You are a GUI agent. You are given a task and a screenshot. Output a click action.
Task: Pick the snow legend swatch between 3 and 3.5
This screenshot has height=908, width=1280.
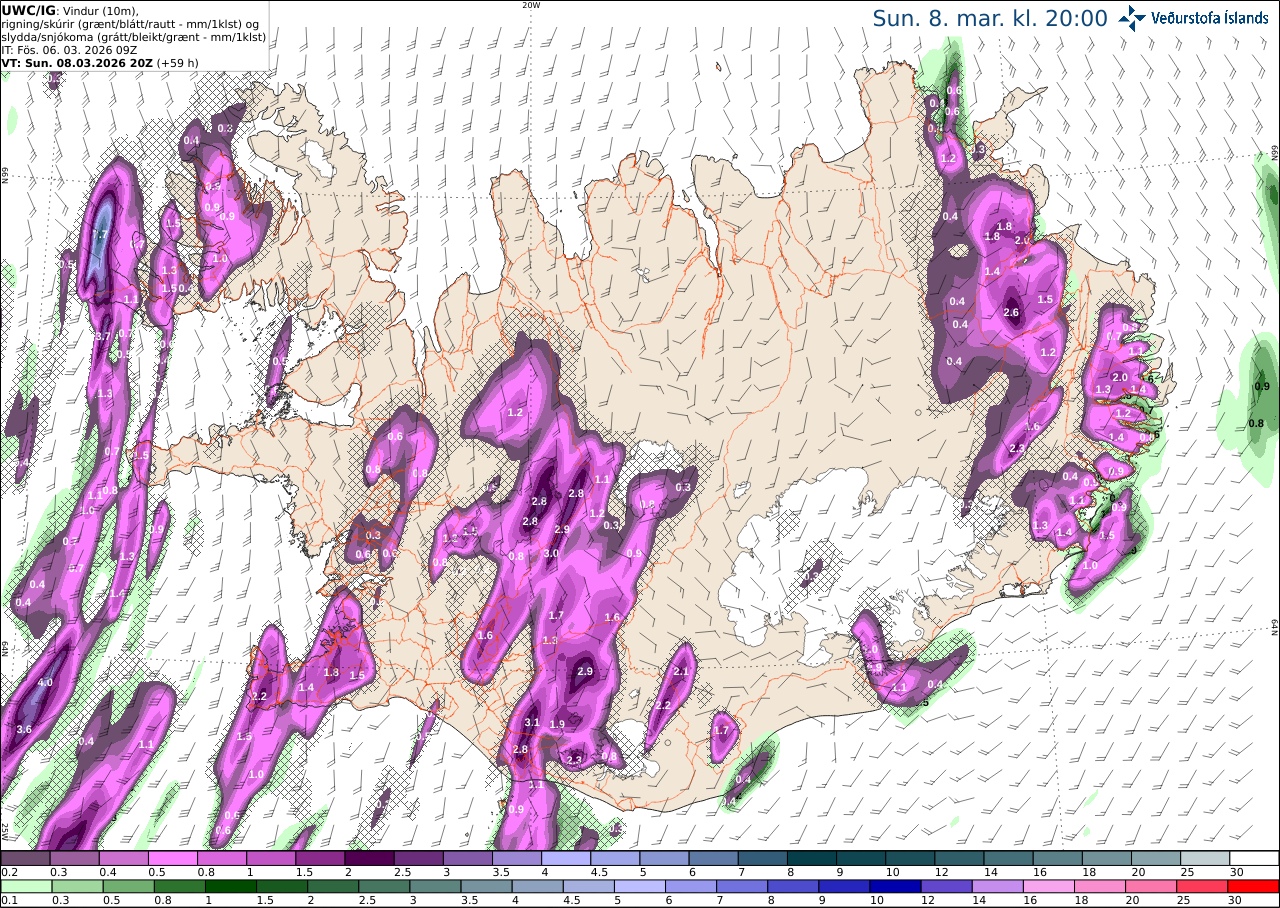point(468,858)
